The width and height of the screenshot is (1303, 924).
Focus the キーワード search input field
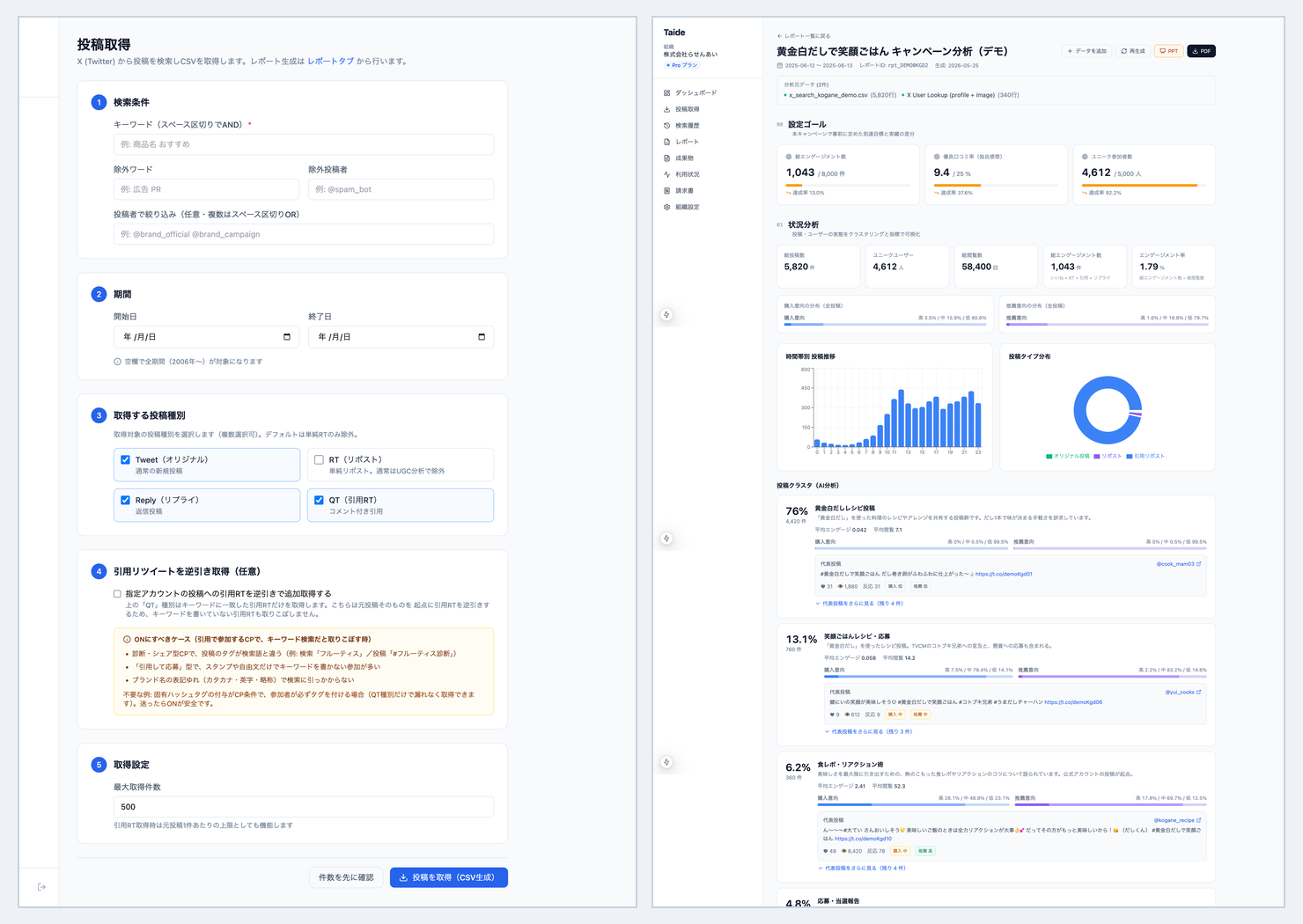[304, 144]
